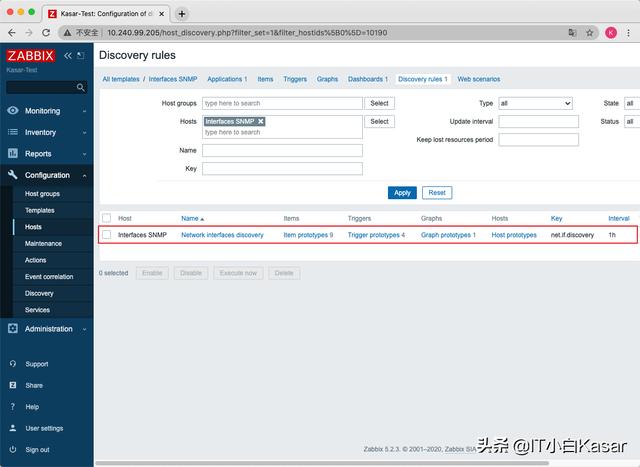Image resolution: width=640 pixels, height=467 pixels.
Task: Open the Status dropdown
Action: tap(632, 121)
